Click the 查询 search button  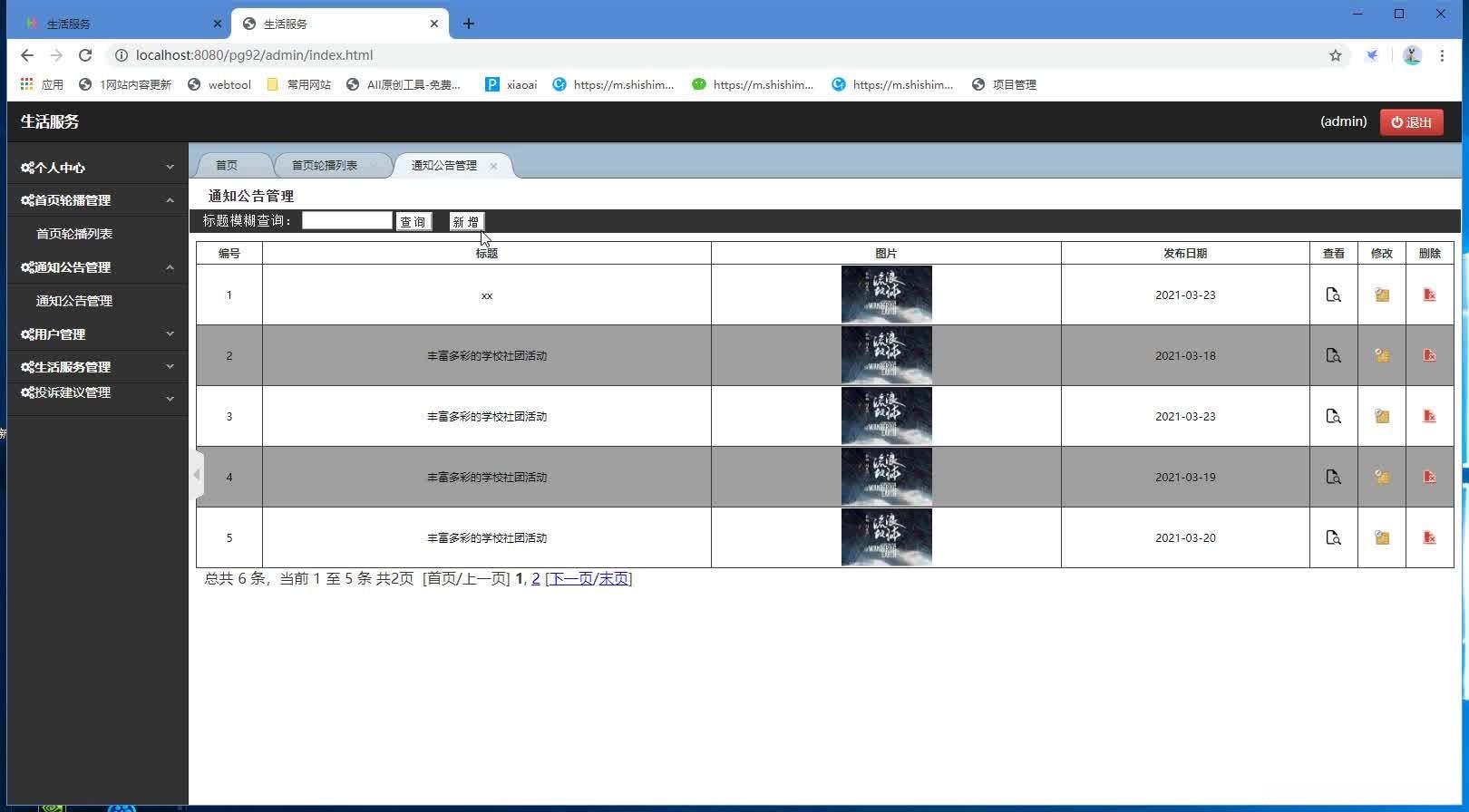pyautogui.click(x=413, y=222)
